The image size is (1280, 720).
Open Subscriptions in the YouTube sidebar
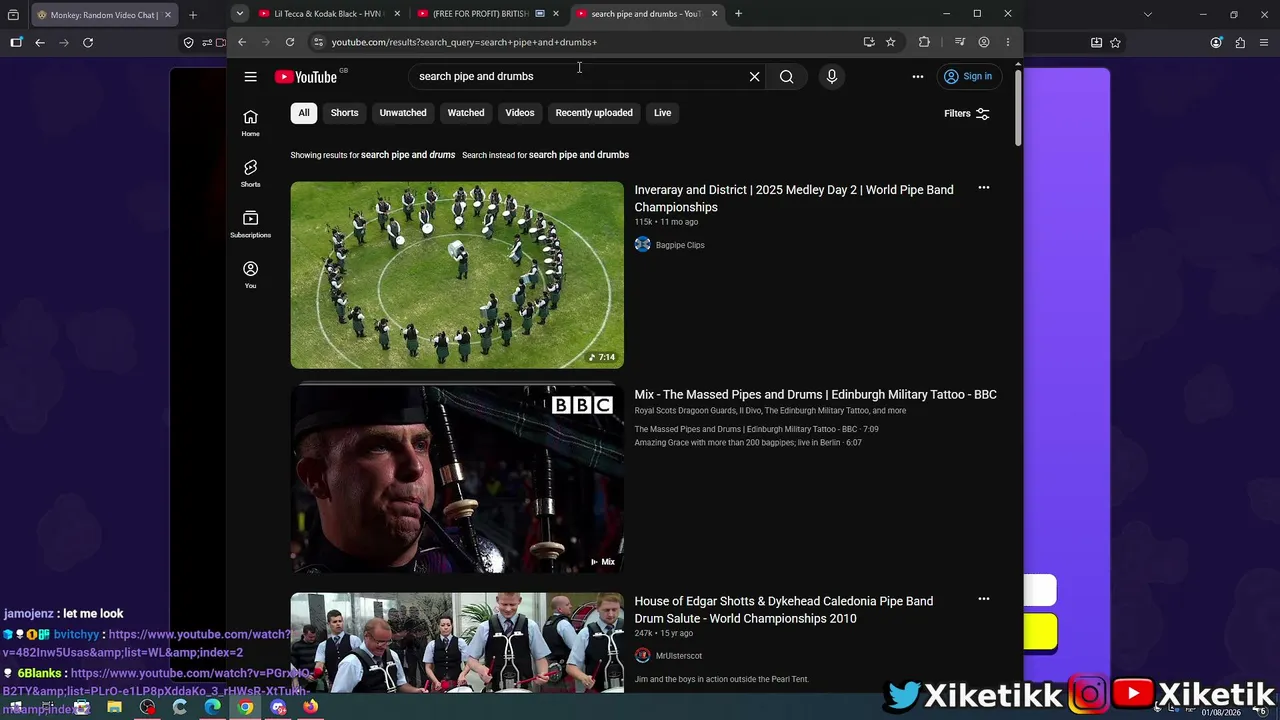coord(250,224)
